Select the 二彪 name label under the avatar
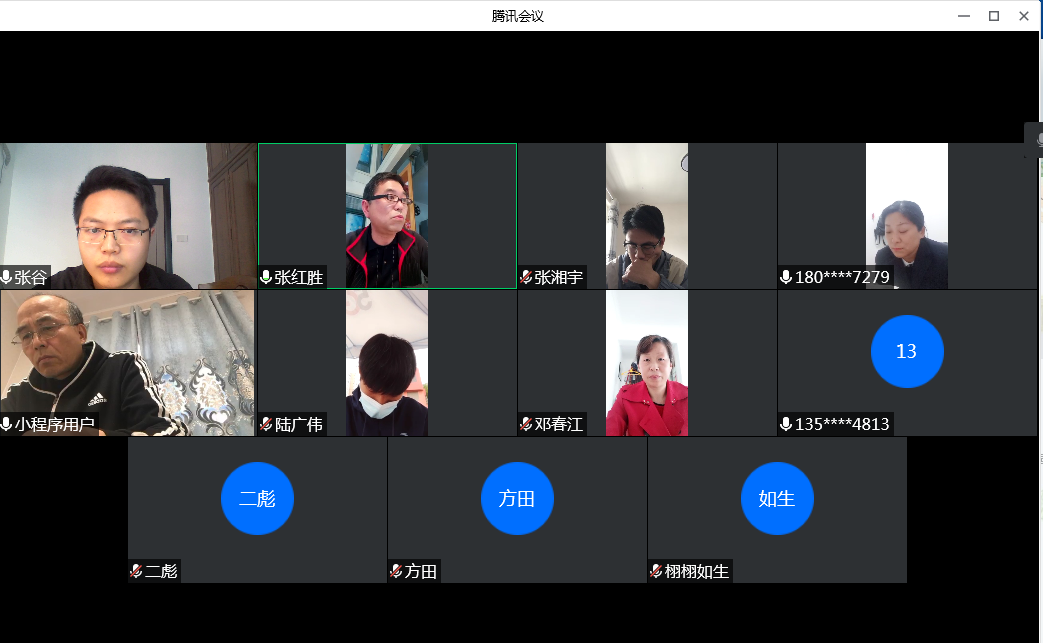Viewport: 1043px width, 643px height. [x=161, y=571]
